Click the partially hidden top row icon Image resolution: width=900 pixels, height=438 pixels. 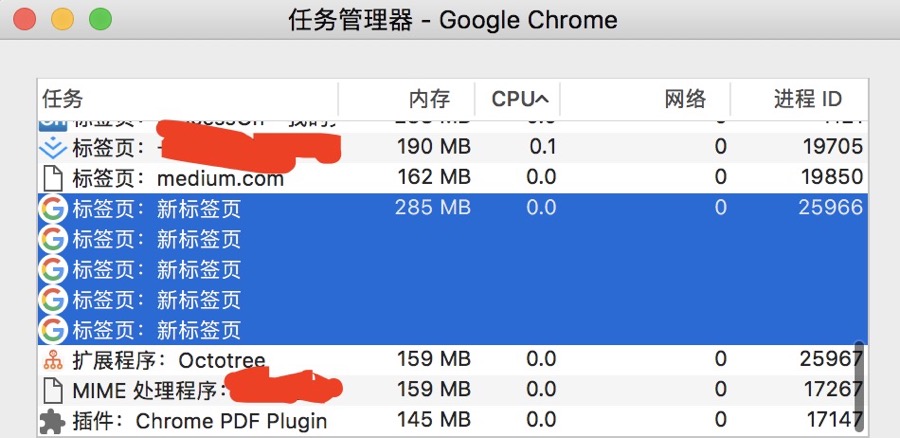pyautogui.click(x=52, y=122)
